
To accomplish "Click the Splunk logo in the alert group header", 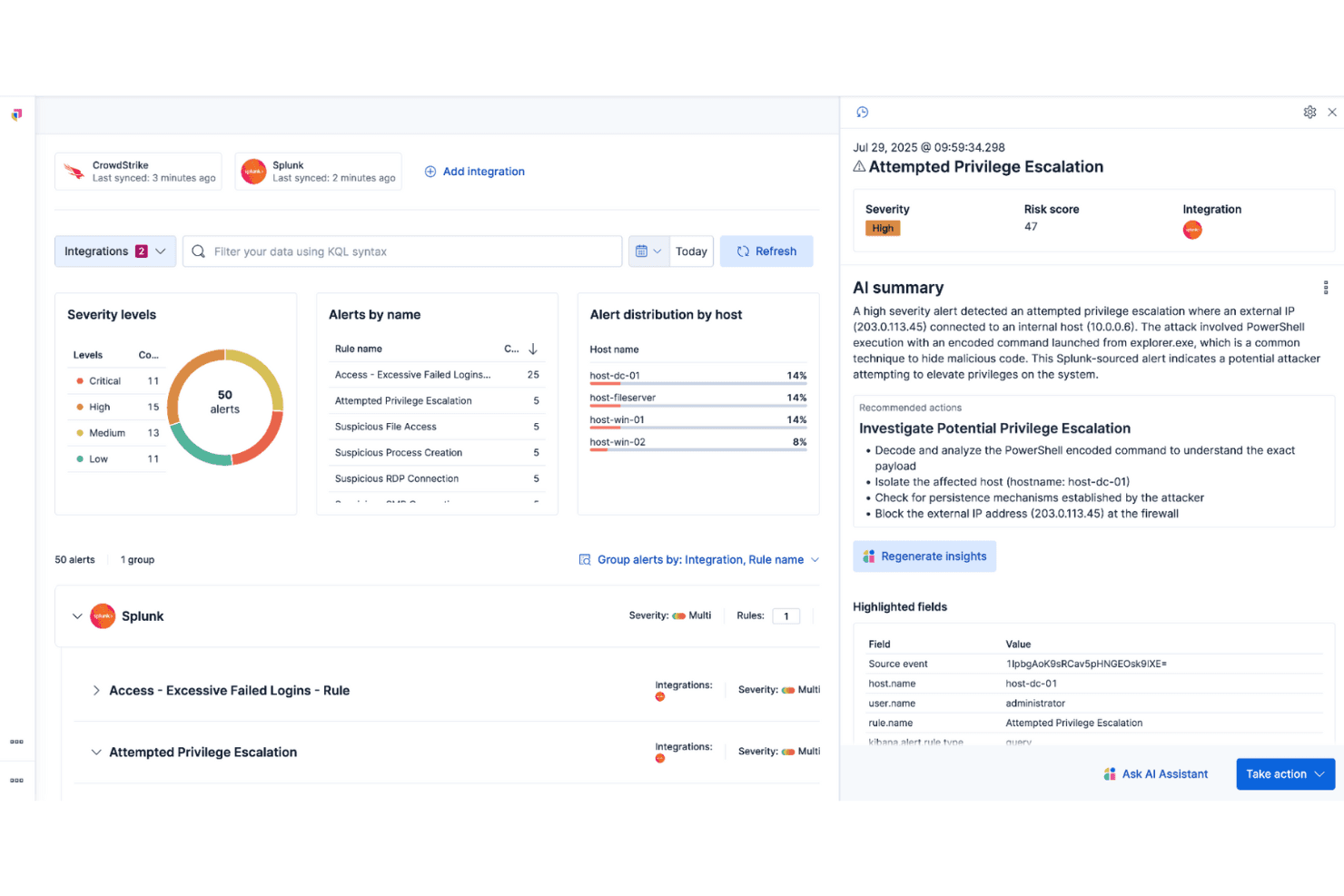I will [104, 616].
